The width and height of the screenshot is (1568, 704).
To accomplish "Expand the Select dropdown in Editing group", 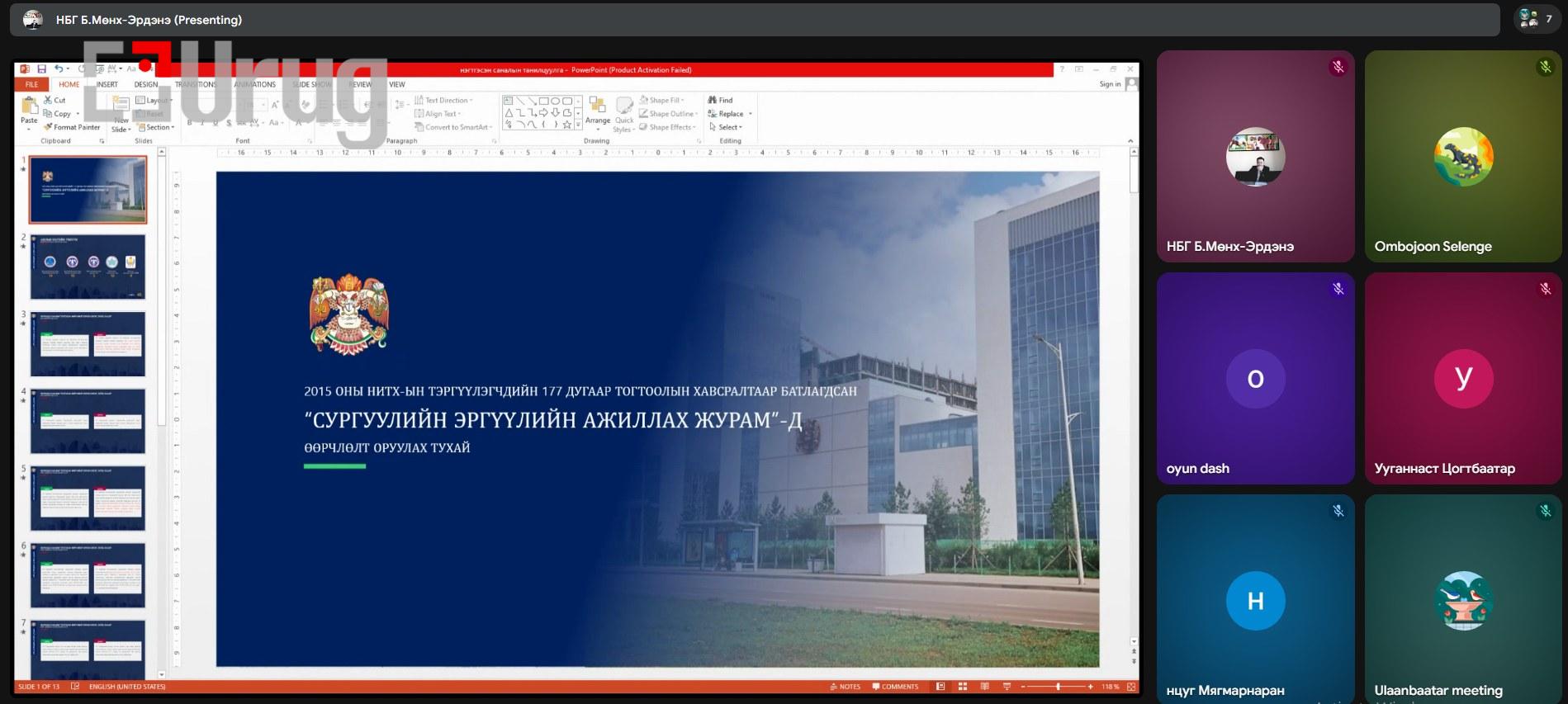I will click(727, 127).
